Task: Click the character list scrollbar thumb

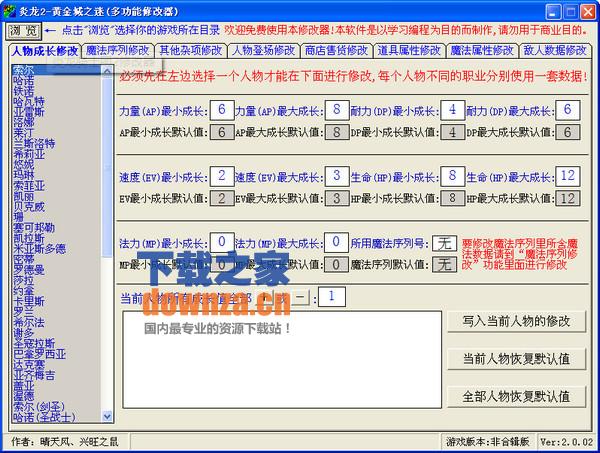Action: point(108,166)
